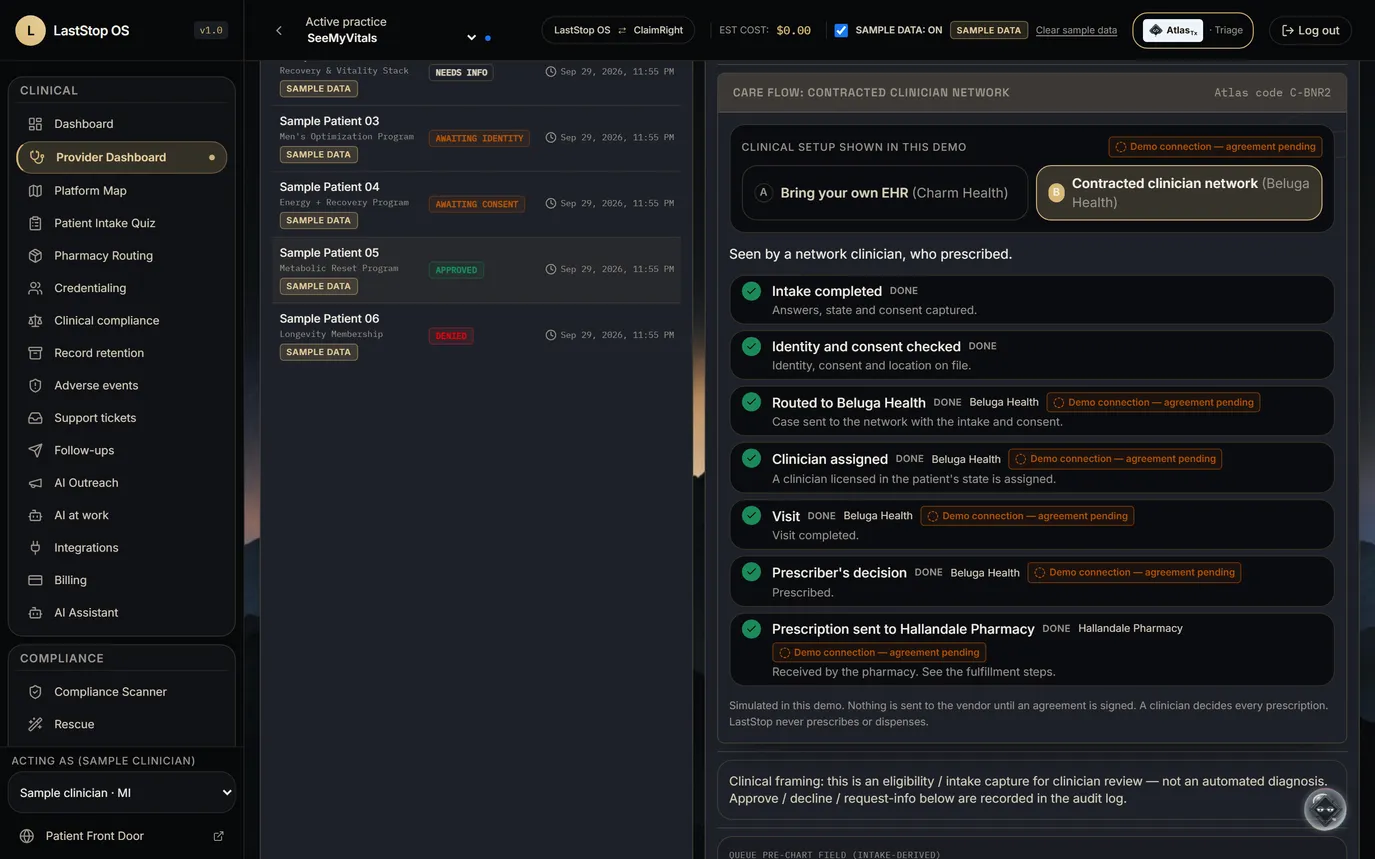
Task: Click the Patient Intake Quiz clipboard icon
Action: coord(35,223)
